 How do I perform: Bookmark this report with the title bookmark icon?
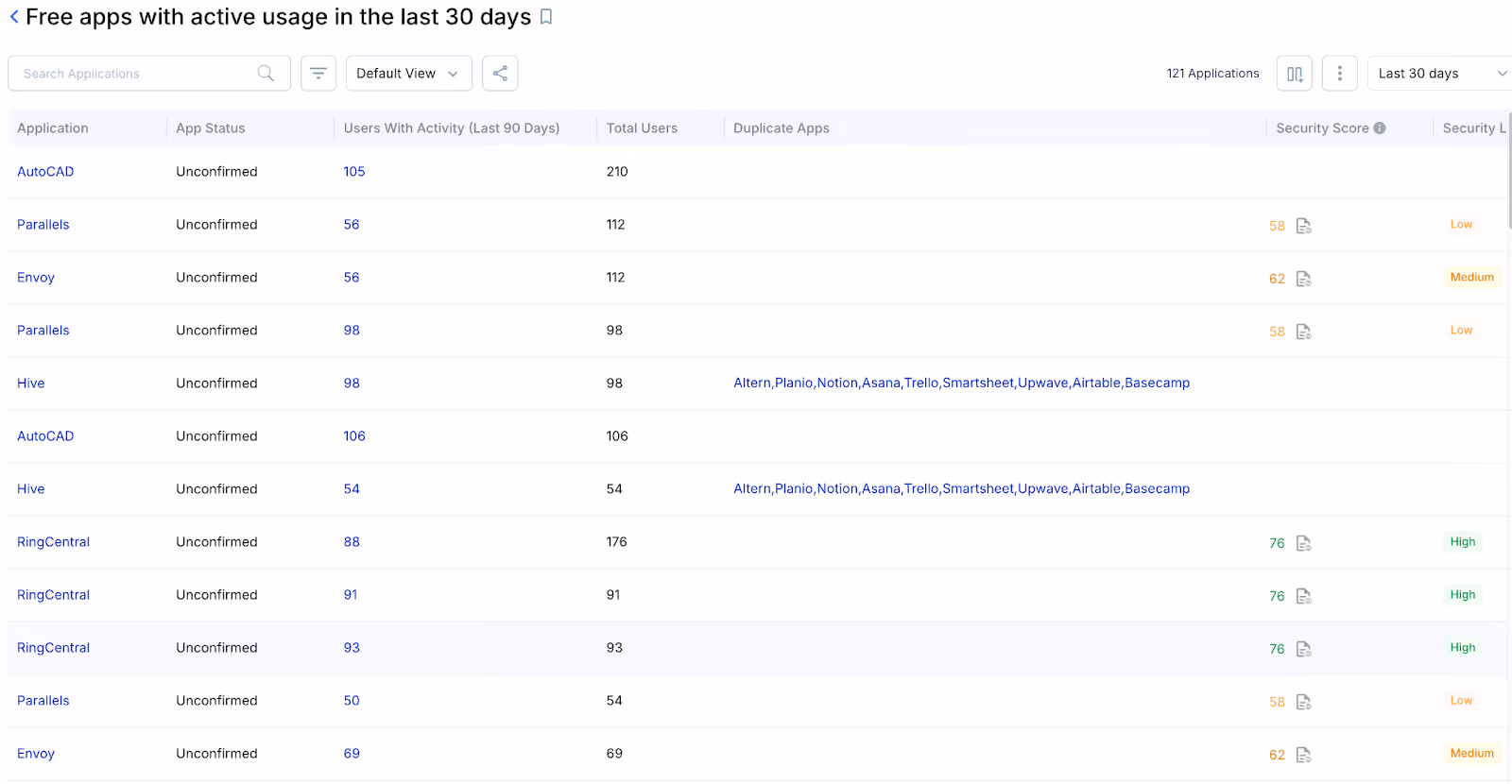546,17
